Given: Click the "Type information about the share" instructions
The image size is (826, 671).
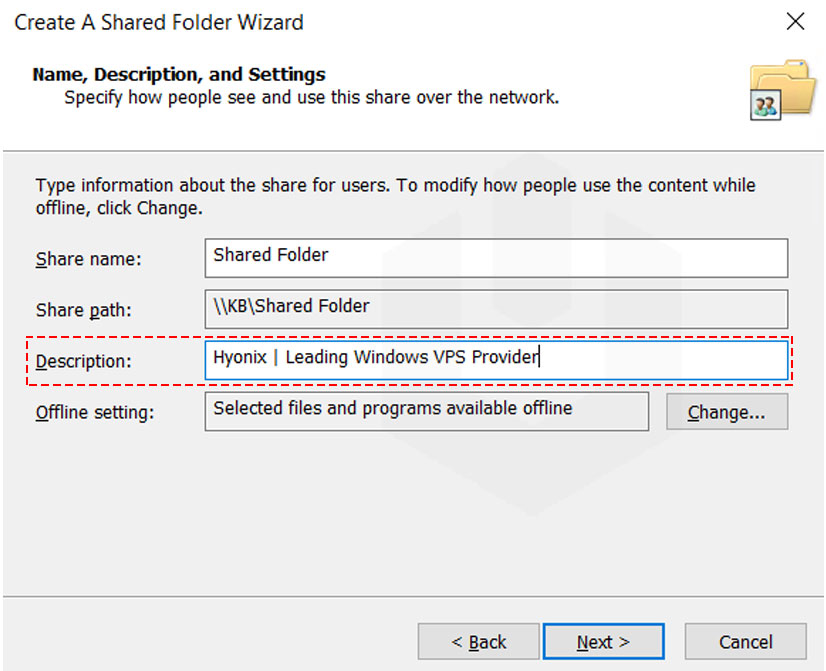Looking at the screenshot, I should point(395,196).
